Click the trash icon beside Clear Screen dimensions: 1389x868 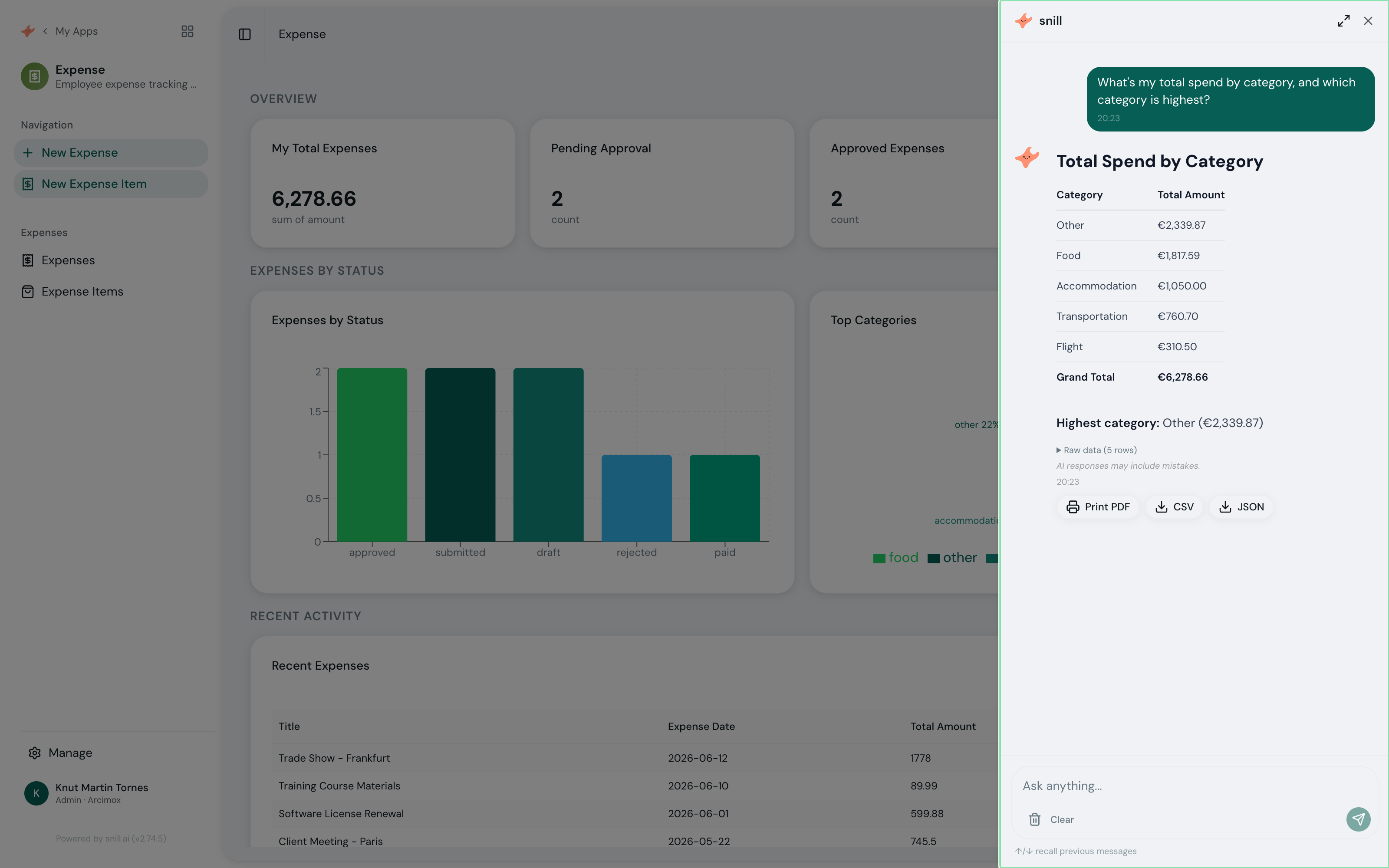(1034, 819)
